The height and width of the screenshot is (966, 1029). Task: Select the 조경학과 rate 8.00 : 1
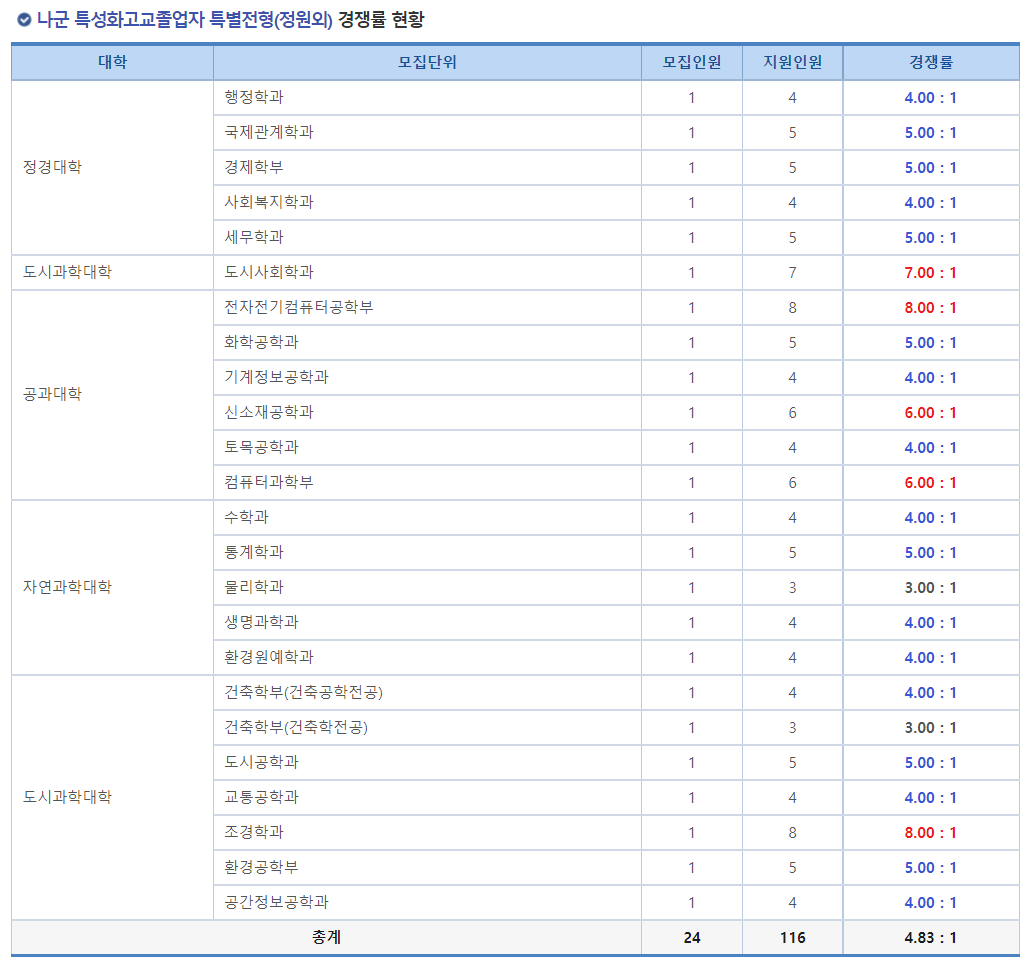(x=931, y=832)
